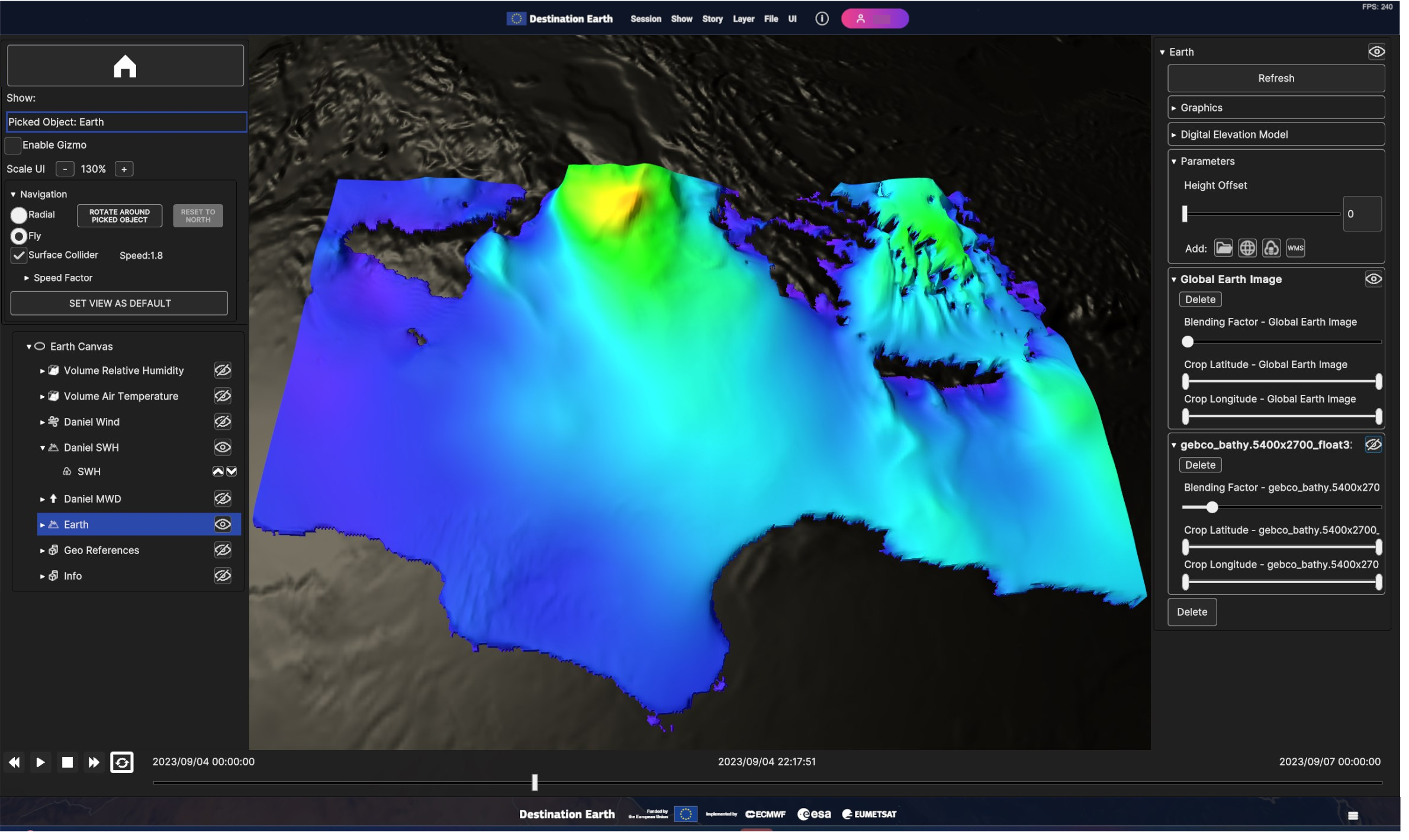Open the Layer menu
1409x840 pixels.
[x=743, y=18]
